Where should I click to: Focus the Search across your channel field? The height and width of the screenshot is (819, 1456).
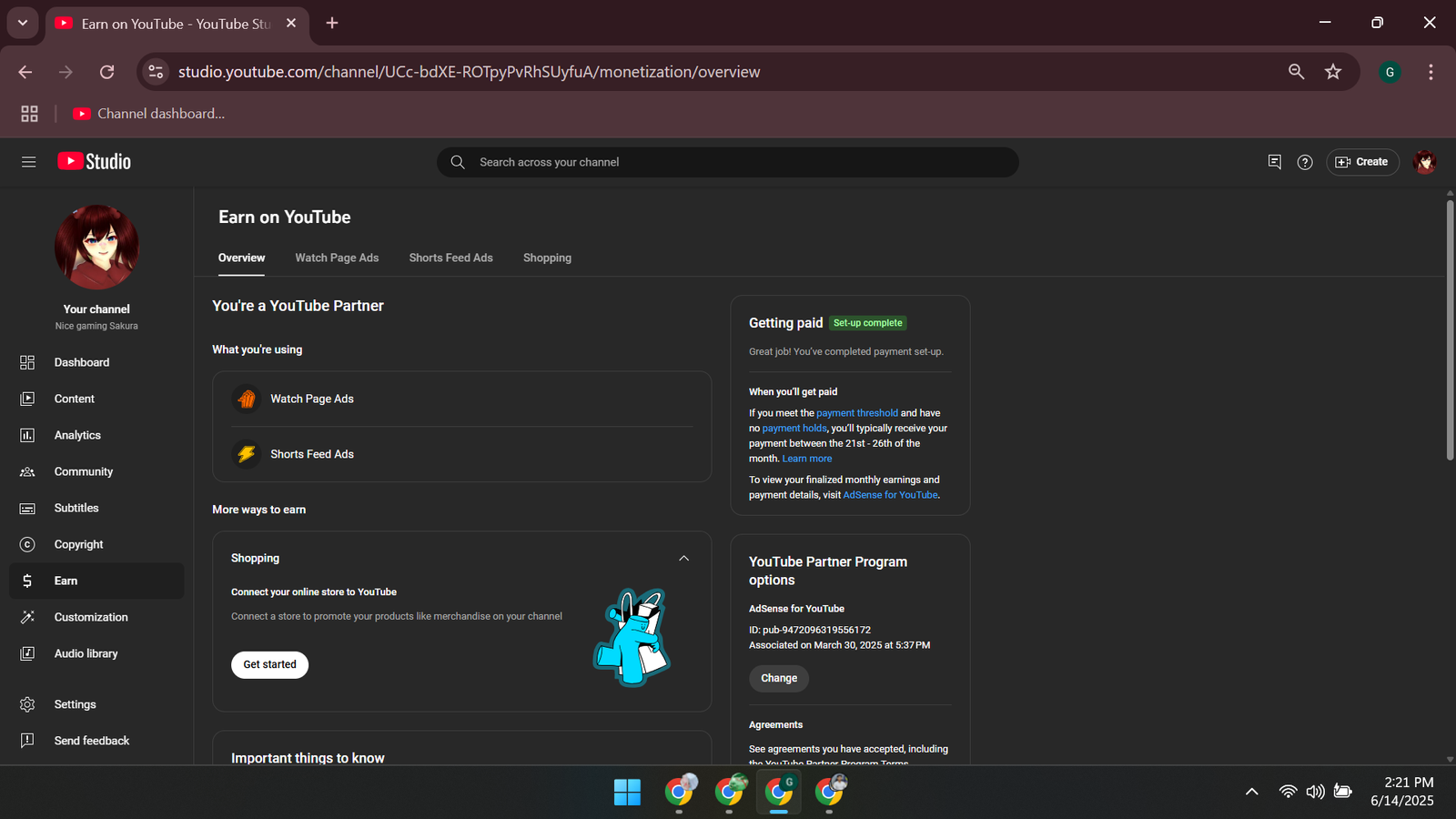coord(728,162)
